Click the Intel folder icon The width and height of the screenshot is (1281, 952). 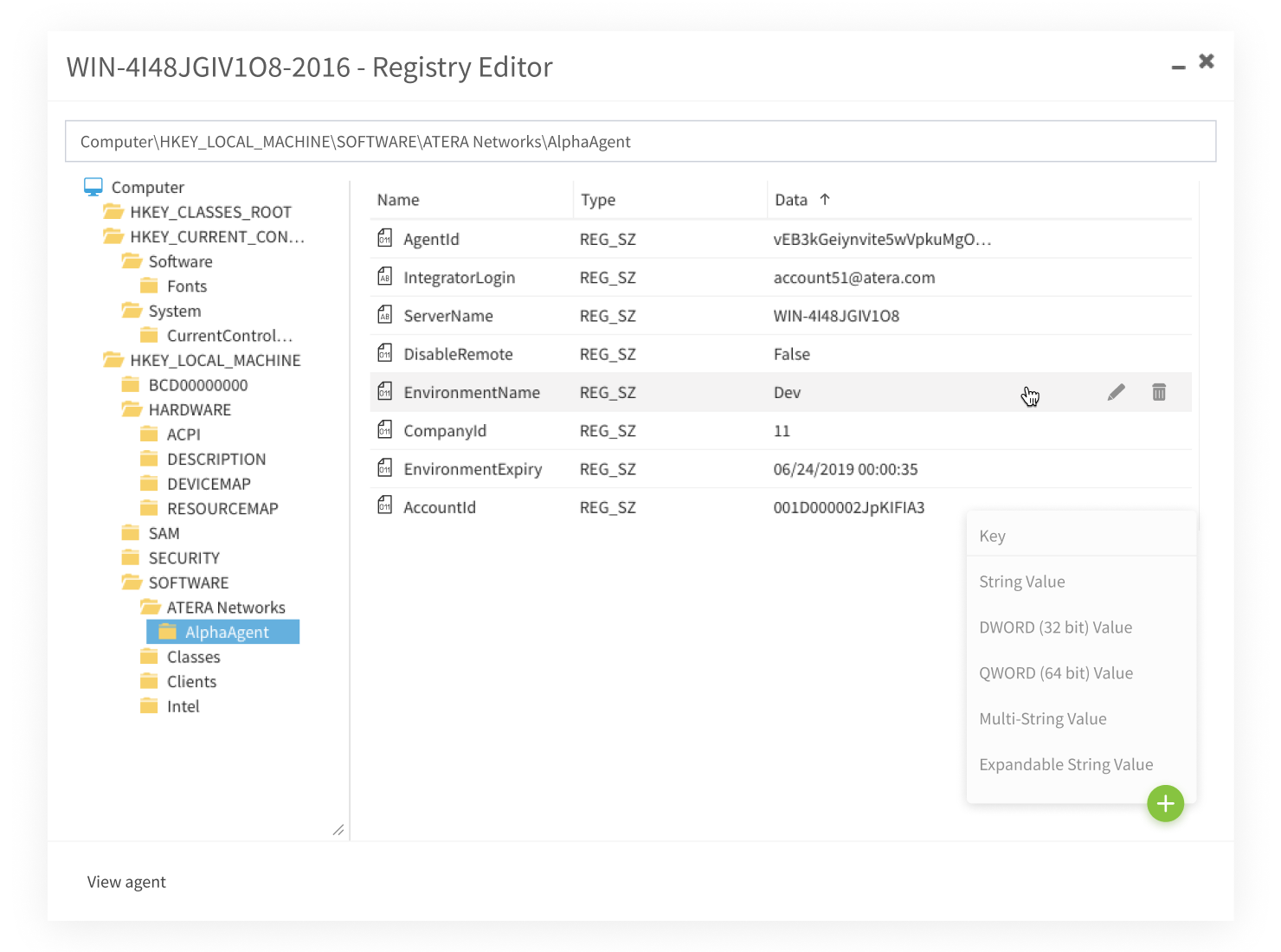click(x=149, y=705)
